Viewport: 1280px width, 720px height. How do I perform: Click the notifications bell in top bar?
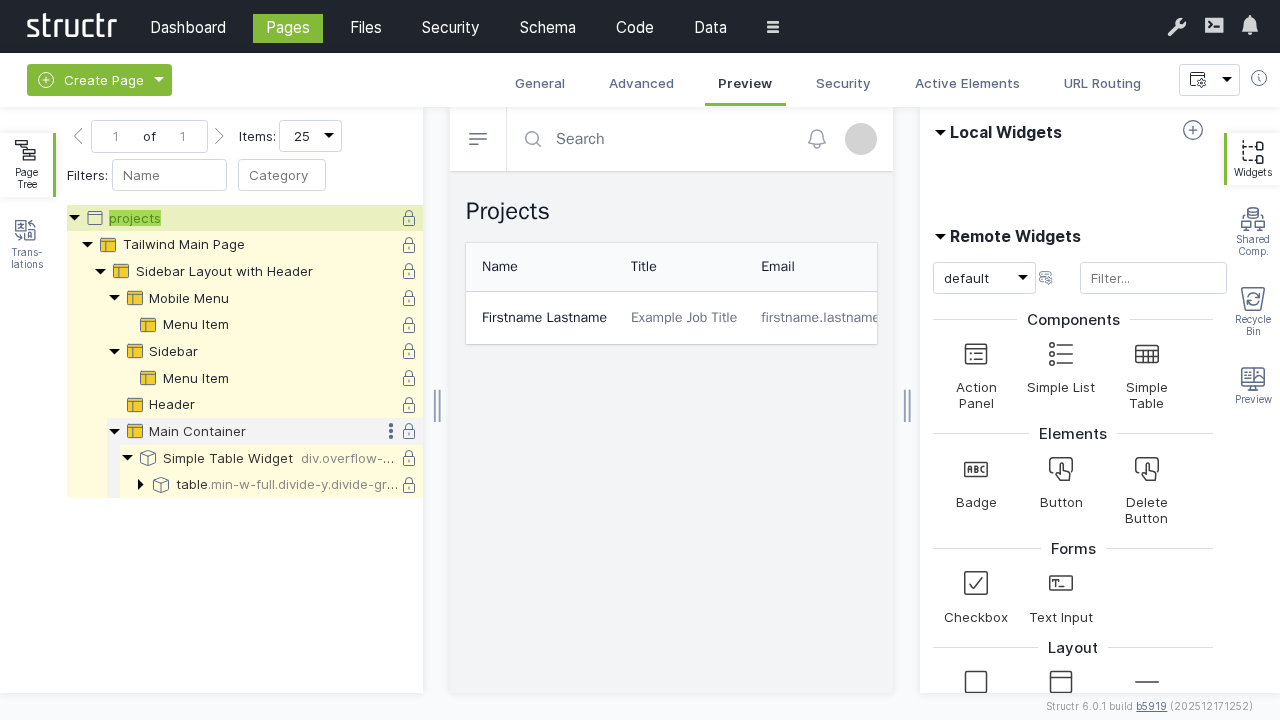[x=1250, y=26]
